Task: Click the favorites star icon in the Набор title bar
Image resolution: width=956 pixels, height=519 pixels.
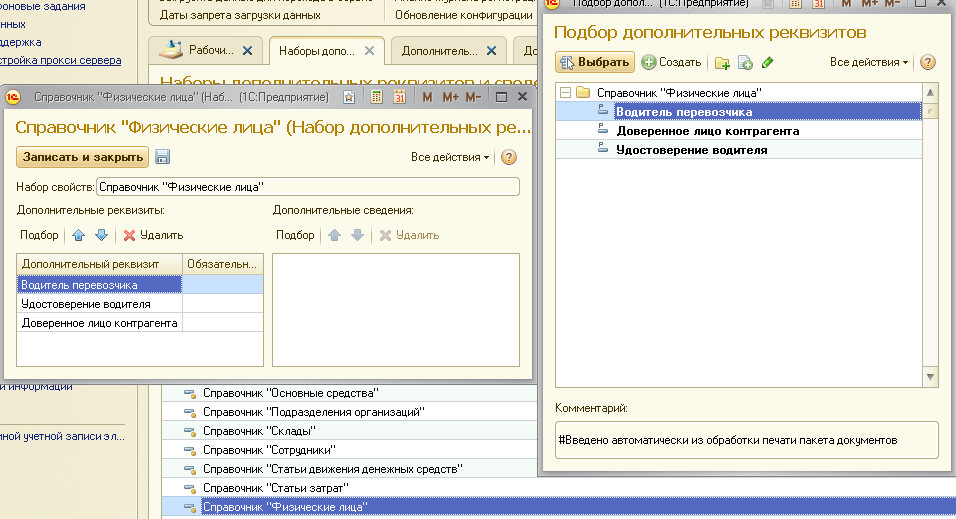Action: [349, 97]
